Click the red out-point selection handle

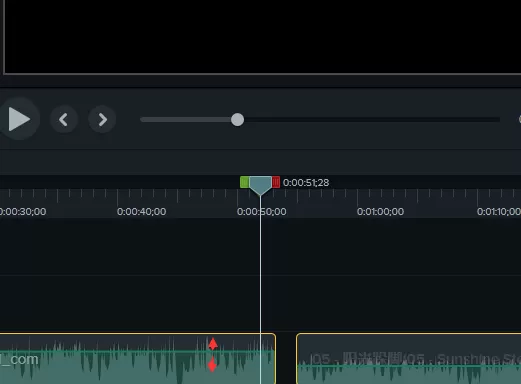pyautogui.click(x=276, y=182)
